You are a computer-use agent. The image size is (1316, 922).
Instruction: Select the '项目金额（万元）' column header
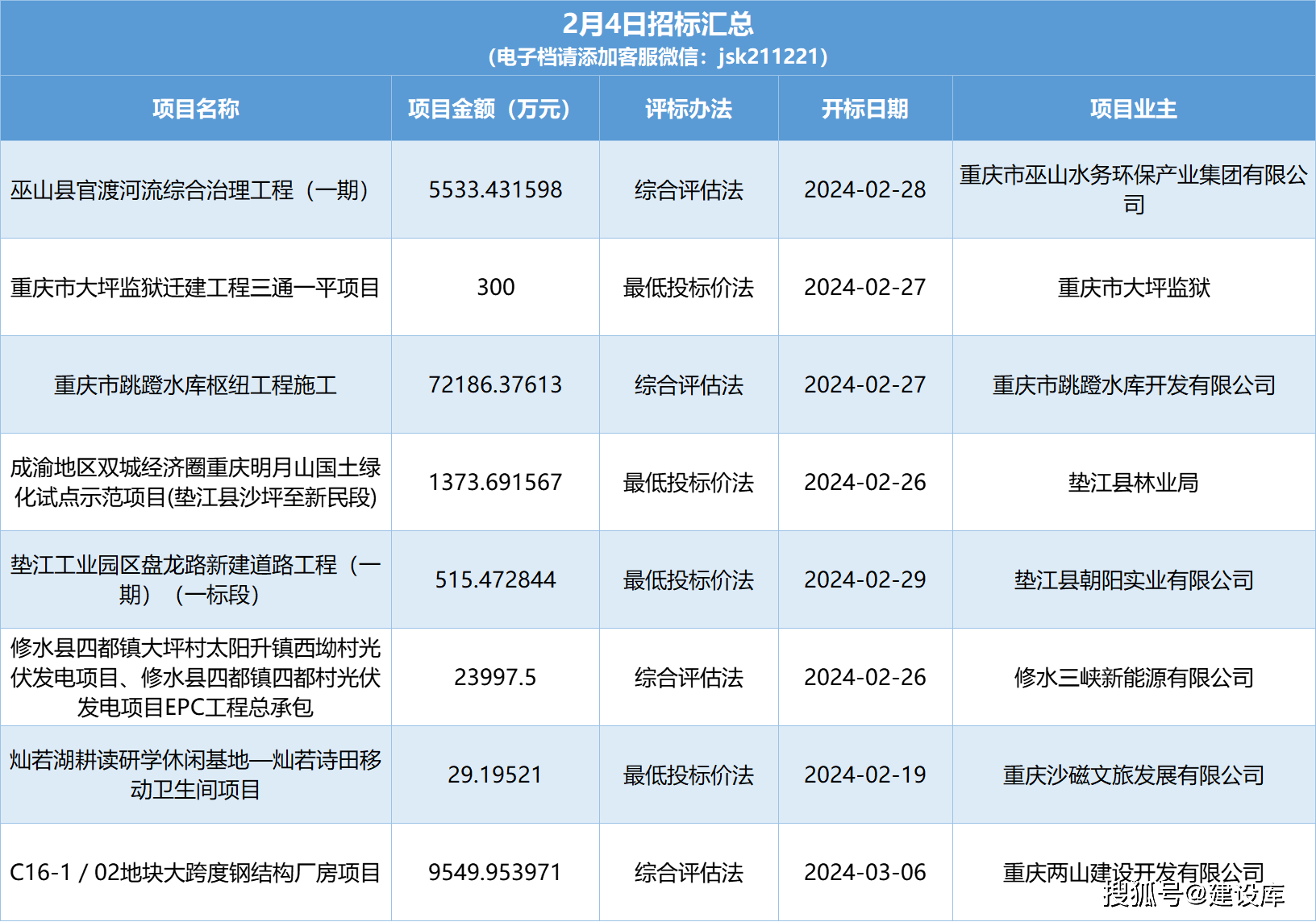tap(495, 109)
